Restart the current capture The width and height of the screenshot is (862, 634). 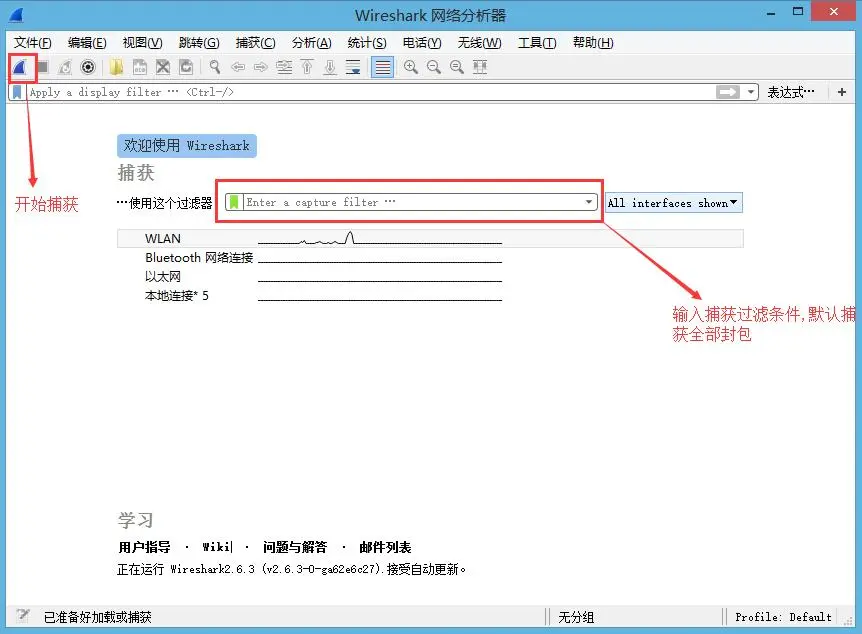tap(65, 67)
